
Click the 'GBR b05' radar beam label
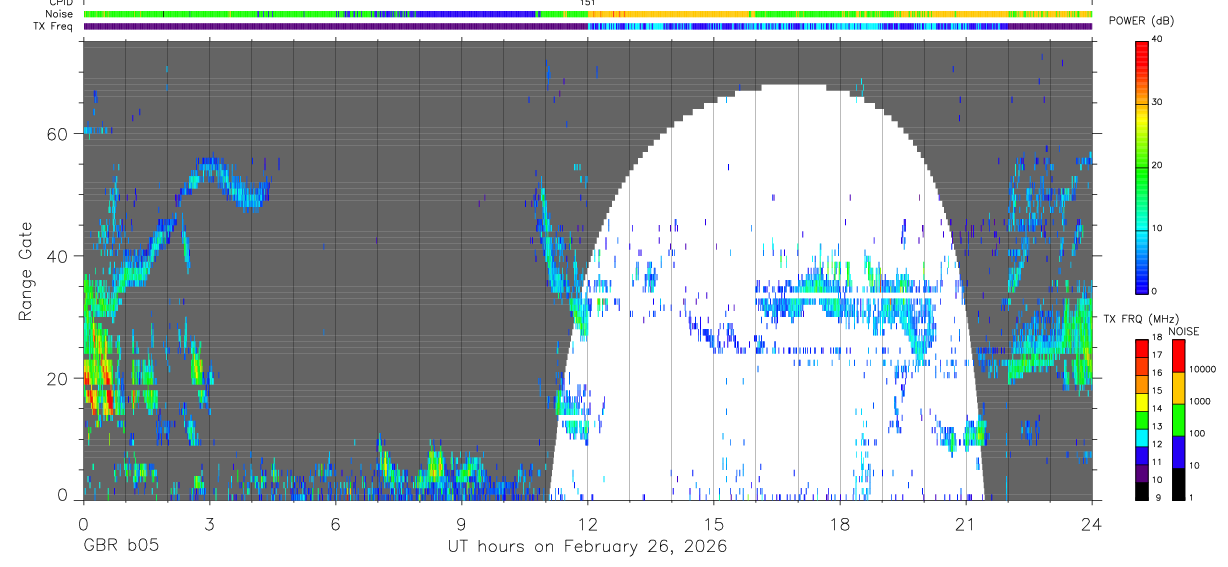click(x=120, y=547)
